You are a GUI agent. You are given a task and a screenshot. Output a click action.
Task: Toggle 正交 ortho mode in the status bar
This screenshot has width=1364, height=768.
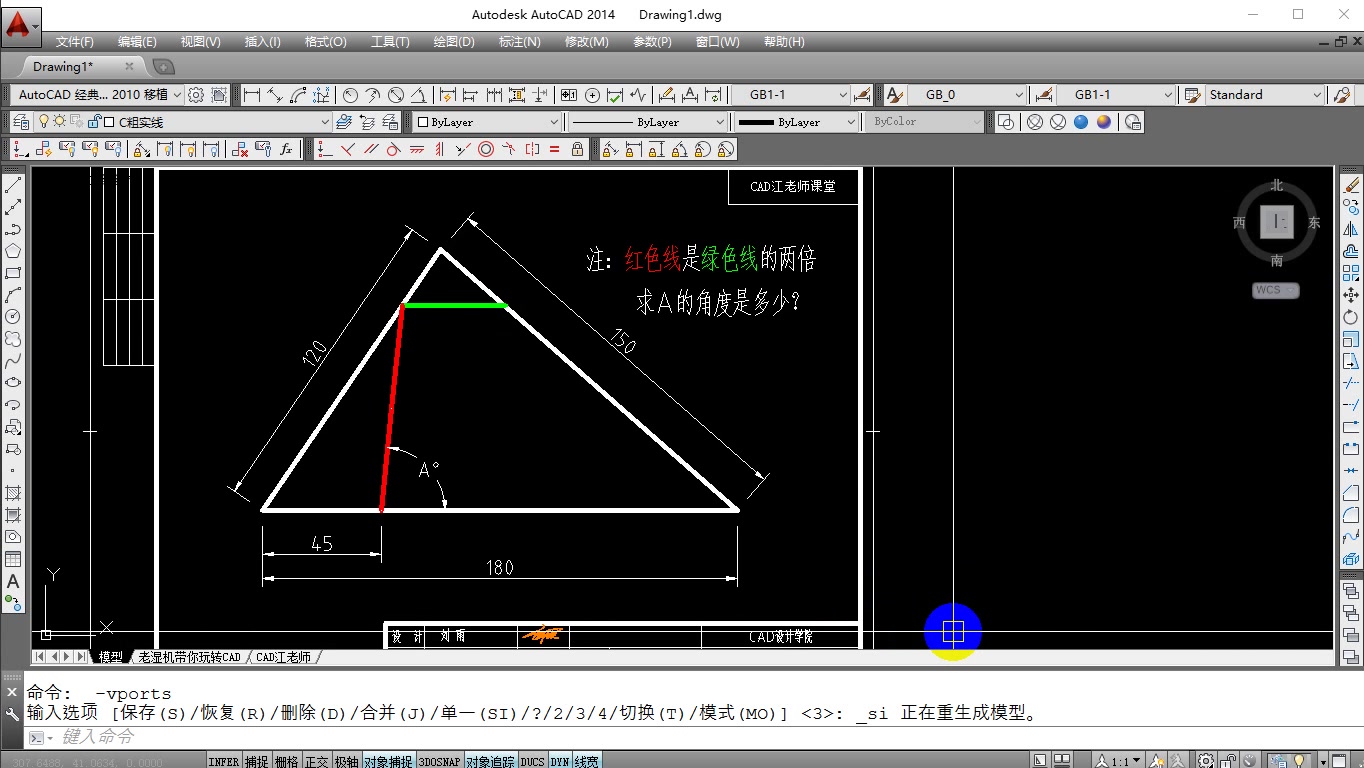(316, 760)
